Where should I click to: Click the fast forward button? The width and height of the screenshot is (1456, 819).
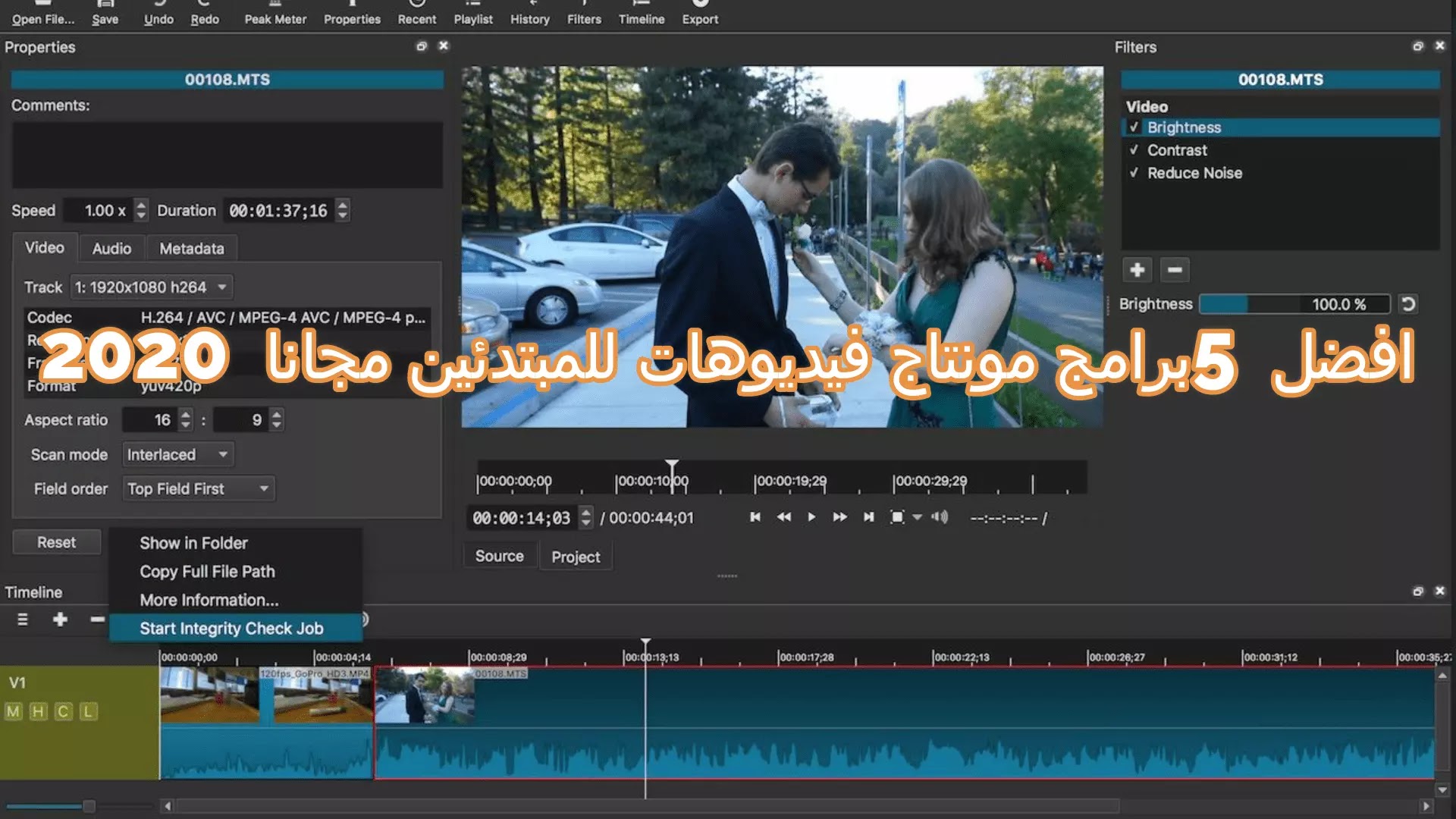(839, 517)
